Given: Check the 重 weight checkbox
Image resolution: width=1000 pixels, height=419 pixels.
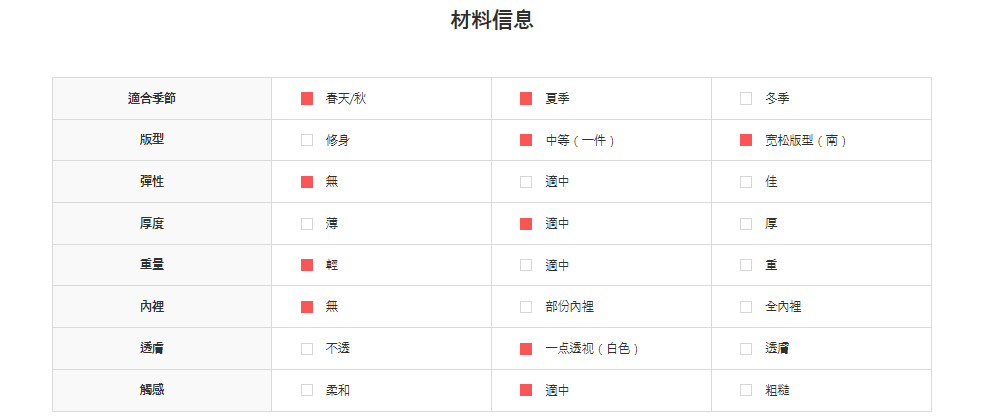Looking at the screenshot, I should (x=746, y=265).
